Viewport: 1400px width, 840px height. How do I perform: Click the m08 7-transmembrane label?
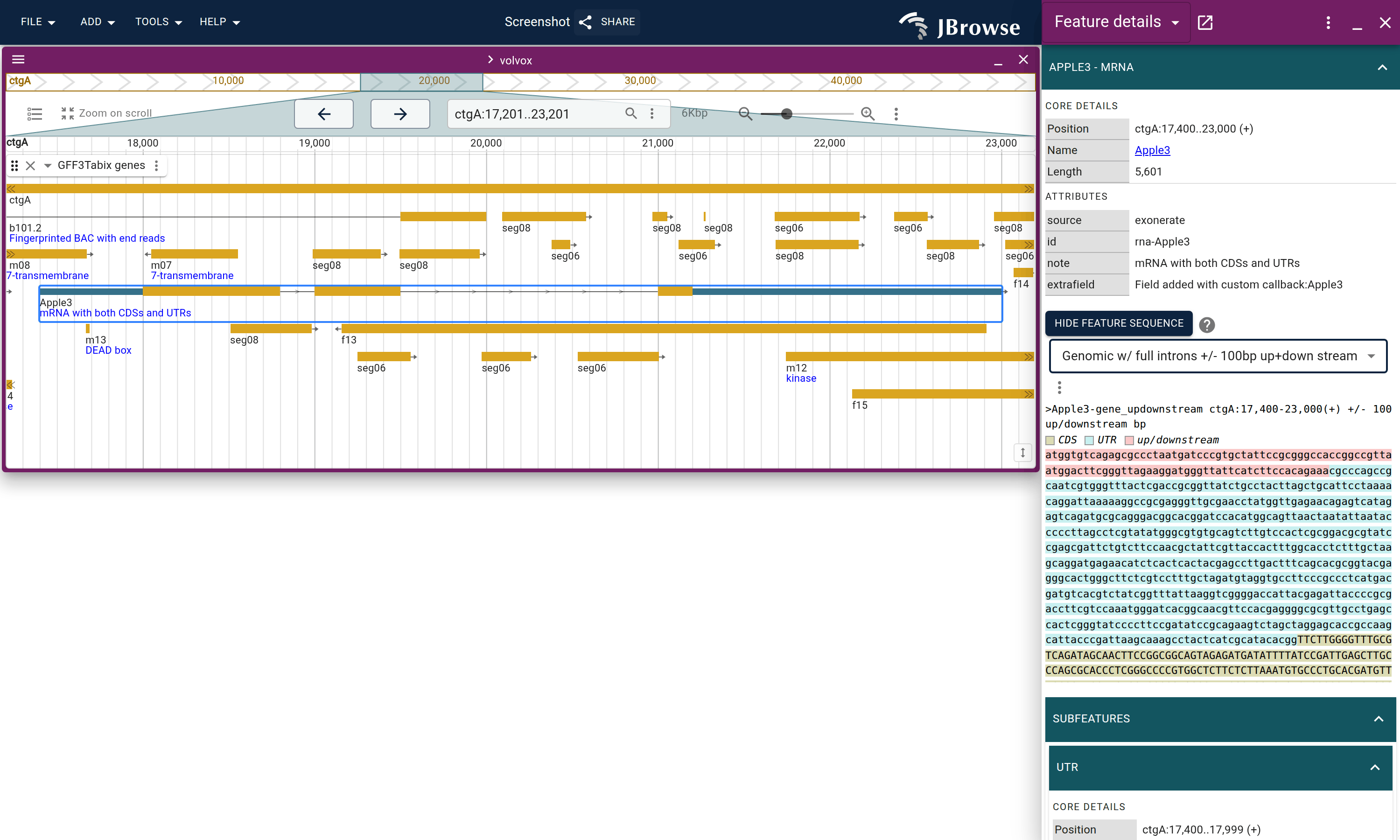click(x=48, y=276)
